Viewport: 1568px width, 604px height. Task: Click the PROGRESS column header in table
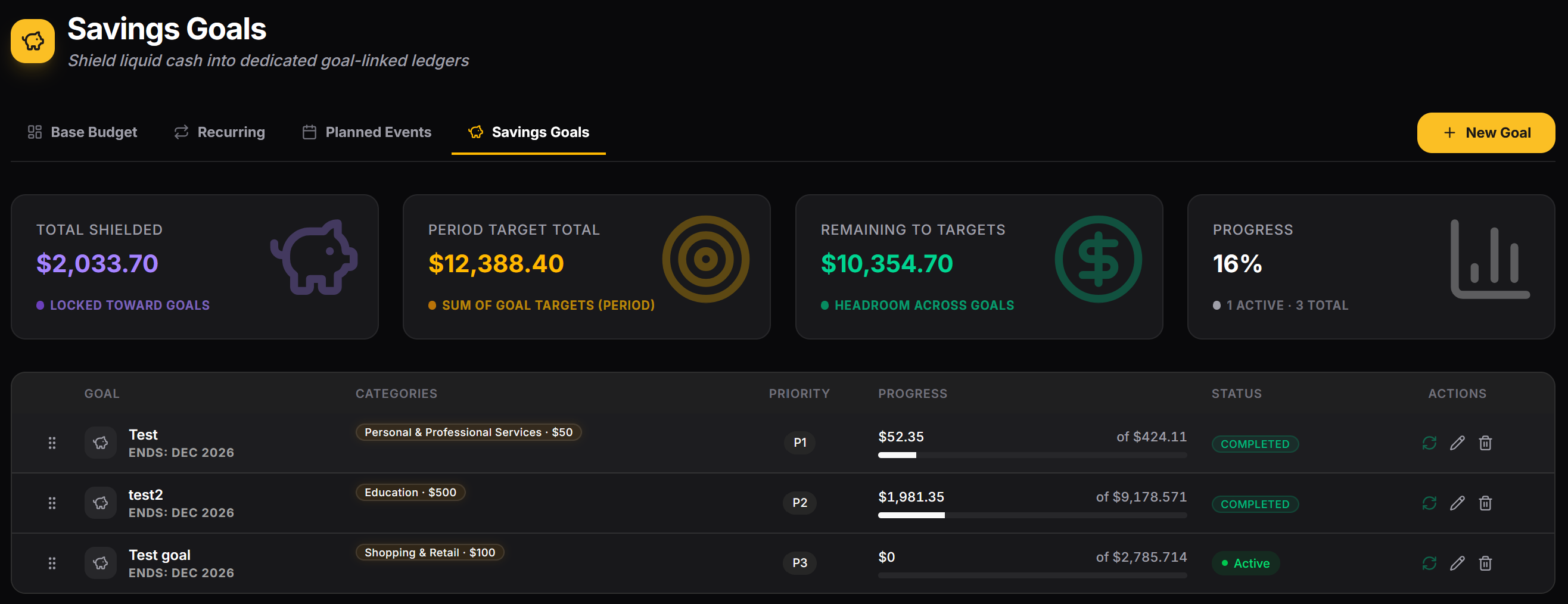[913, 393]
